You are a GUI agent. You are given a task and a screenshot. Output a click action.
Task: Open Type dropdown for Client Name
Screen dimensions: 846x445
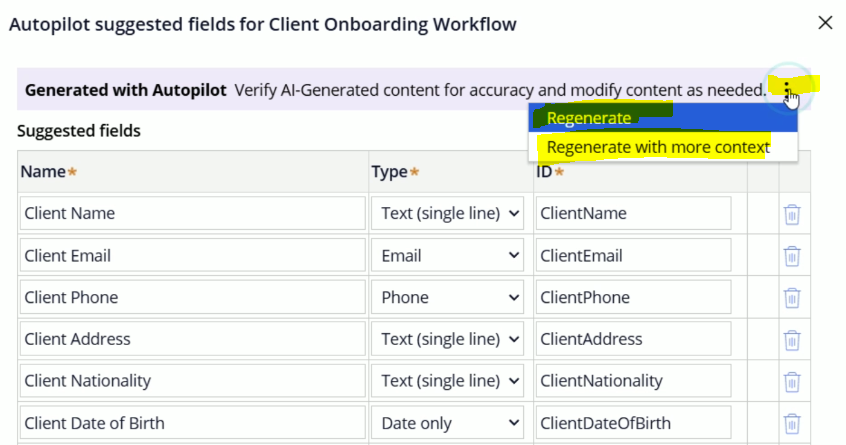point(447,213)
